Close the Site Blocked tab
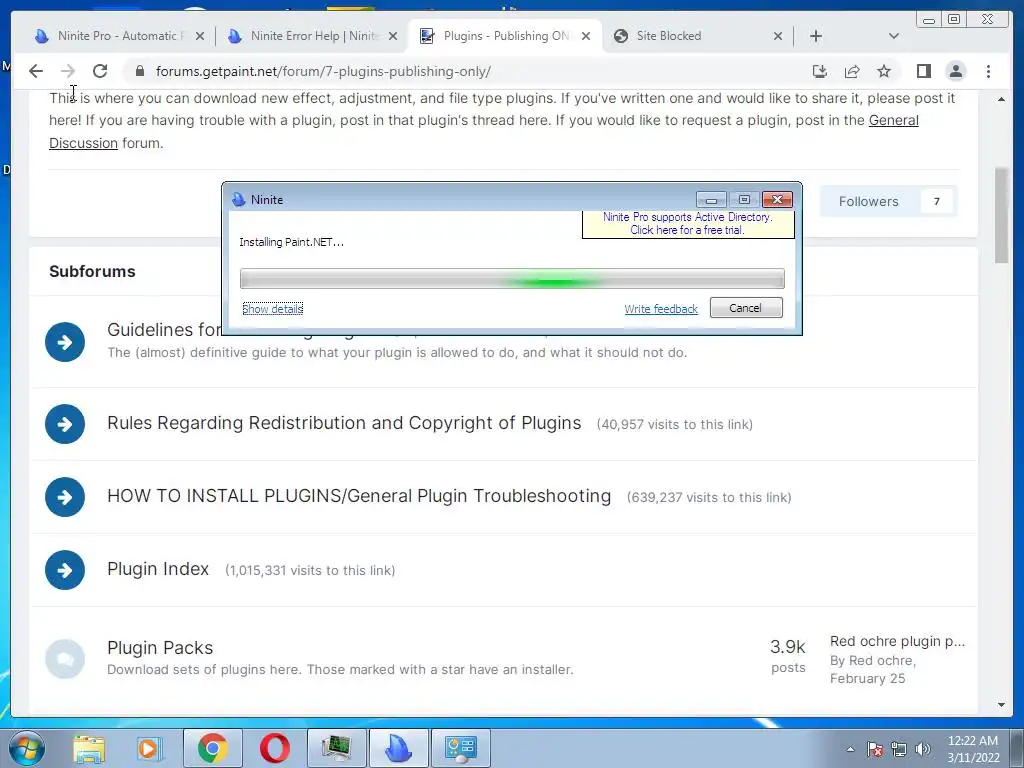The height and width of the screenshot is (768, 1024). pos(778,36)
